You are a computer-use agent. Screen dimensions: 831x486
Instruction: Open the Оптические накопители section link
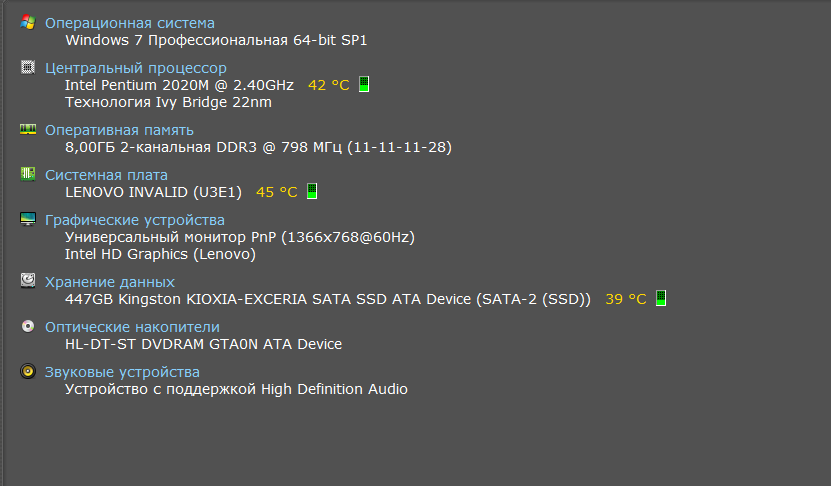click(x=132, y=327)
